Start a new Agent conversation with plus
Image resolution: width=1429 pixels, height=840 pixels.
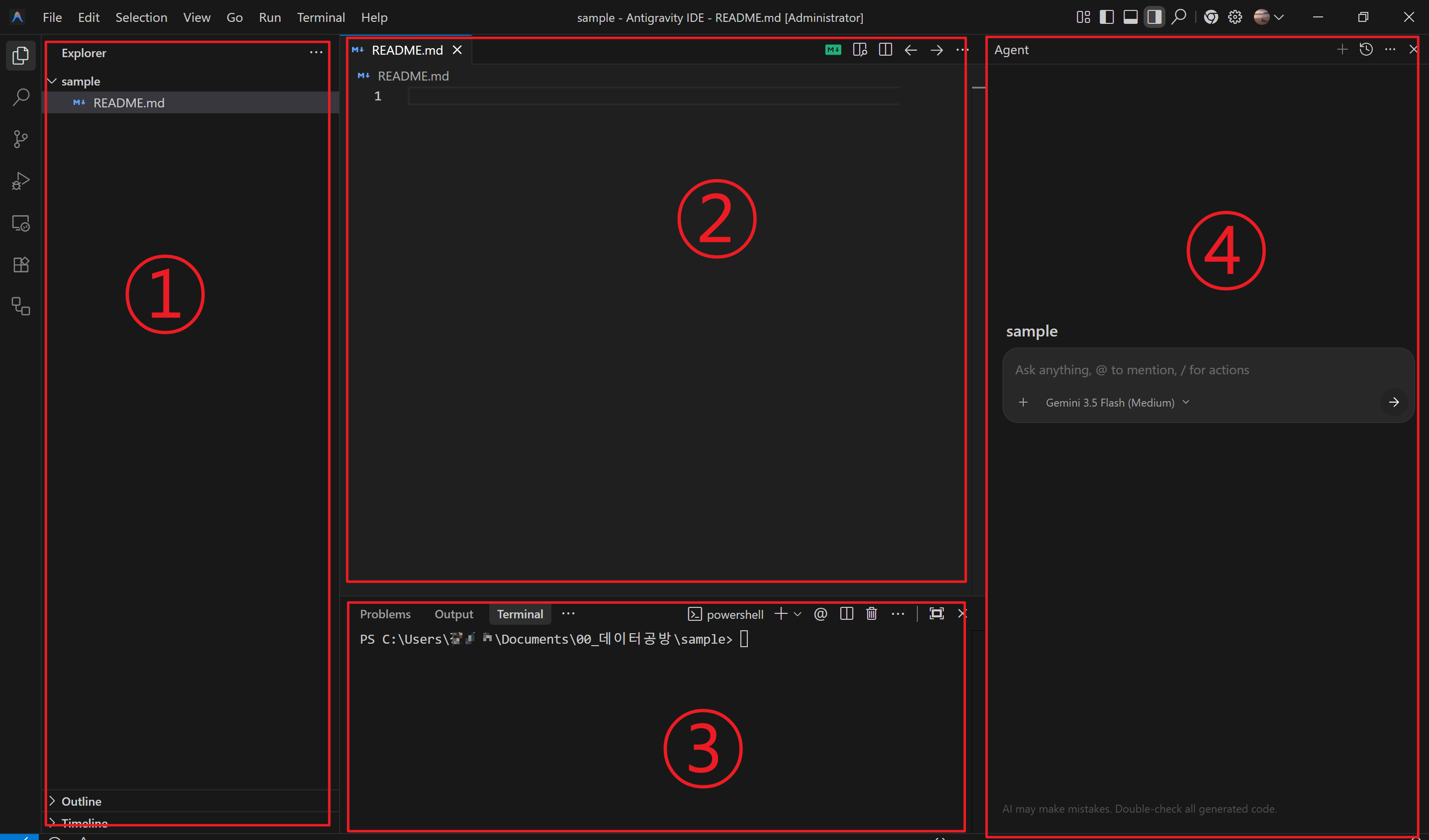pos(1342,49)
